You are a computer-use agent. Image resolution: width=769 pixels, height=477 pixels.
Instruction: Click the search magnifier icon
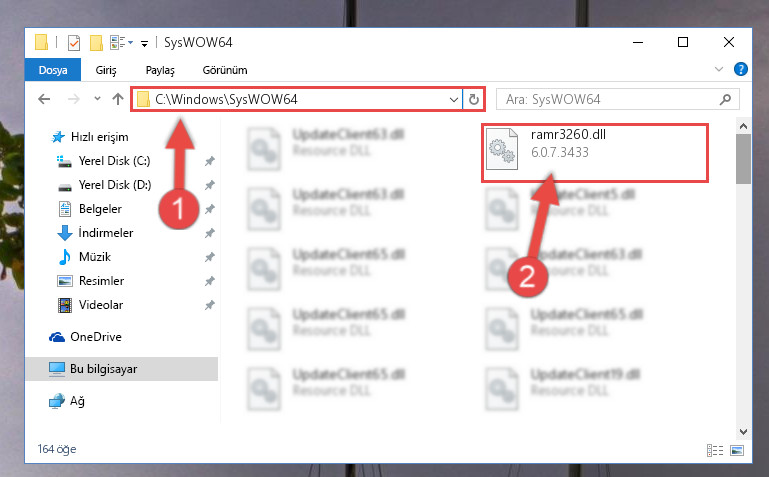[725, 100]
